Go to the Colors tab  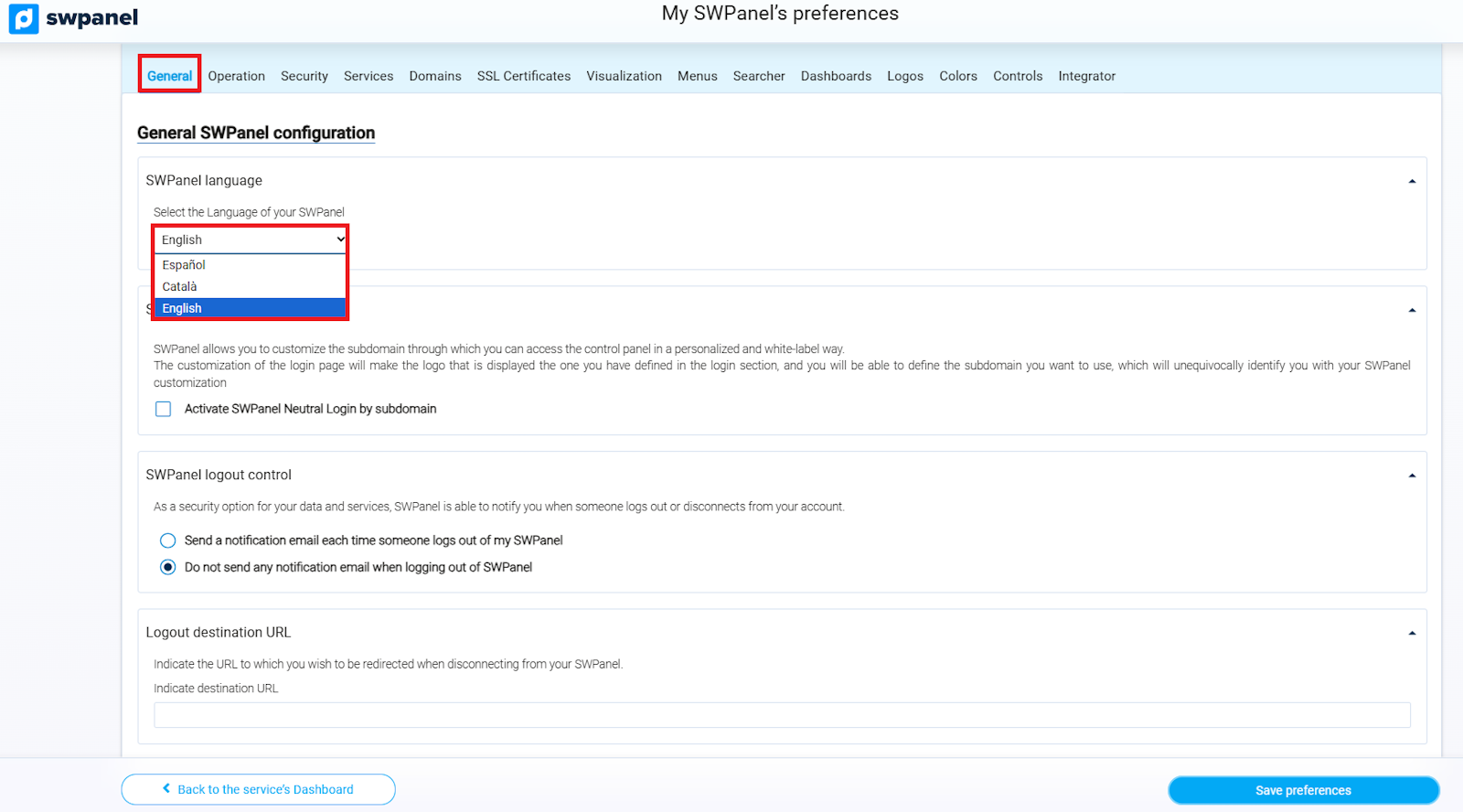(x=957, y=76)
